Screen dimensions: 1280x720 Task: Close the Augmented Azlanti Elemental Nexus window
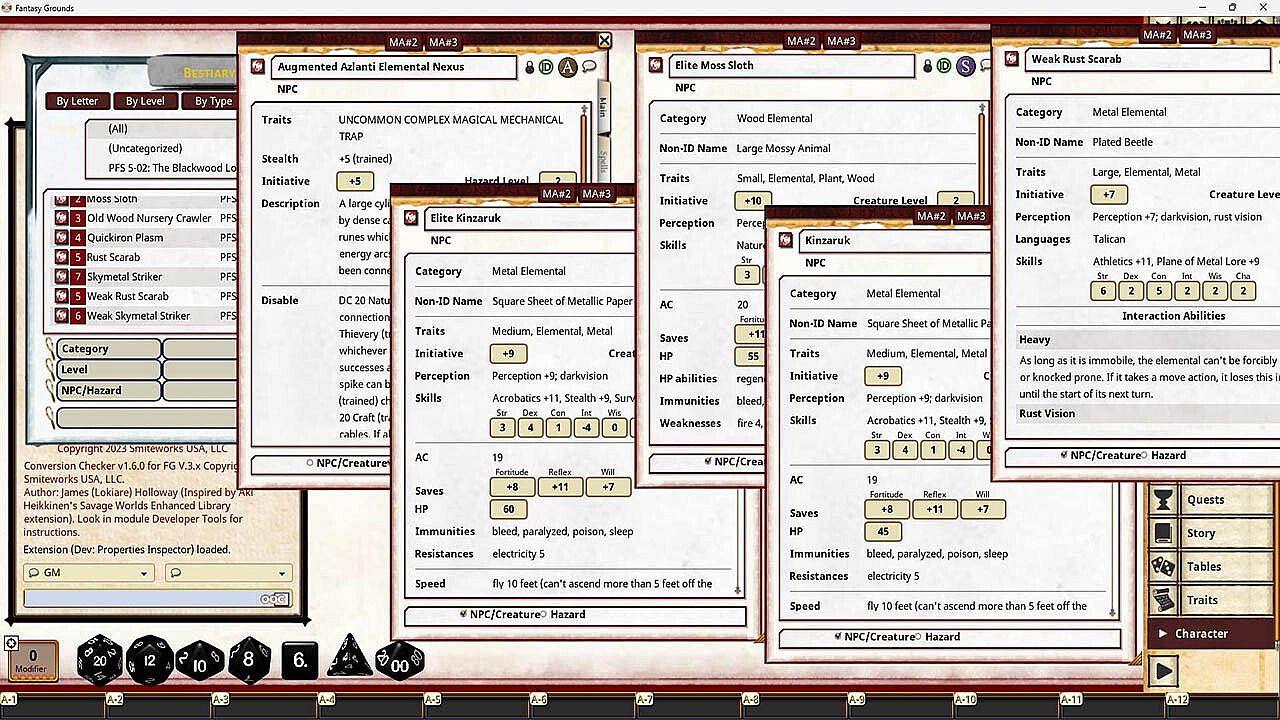(604, 41)
